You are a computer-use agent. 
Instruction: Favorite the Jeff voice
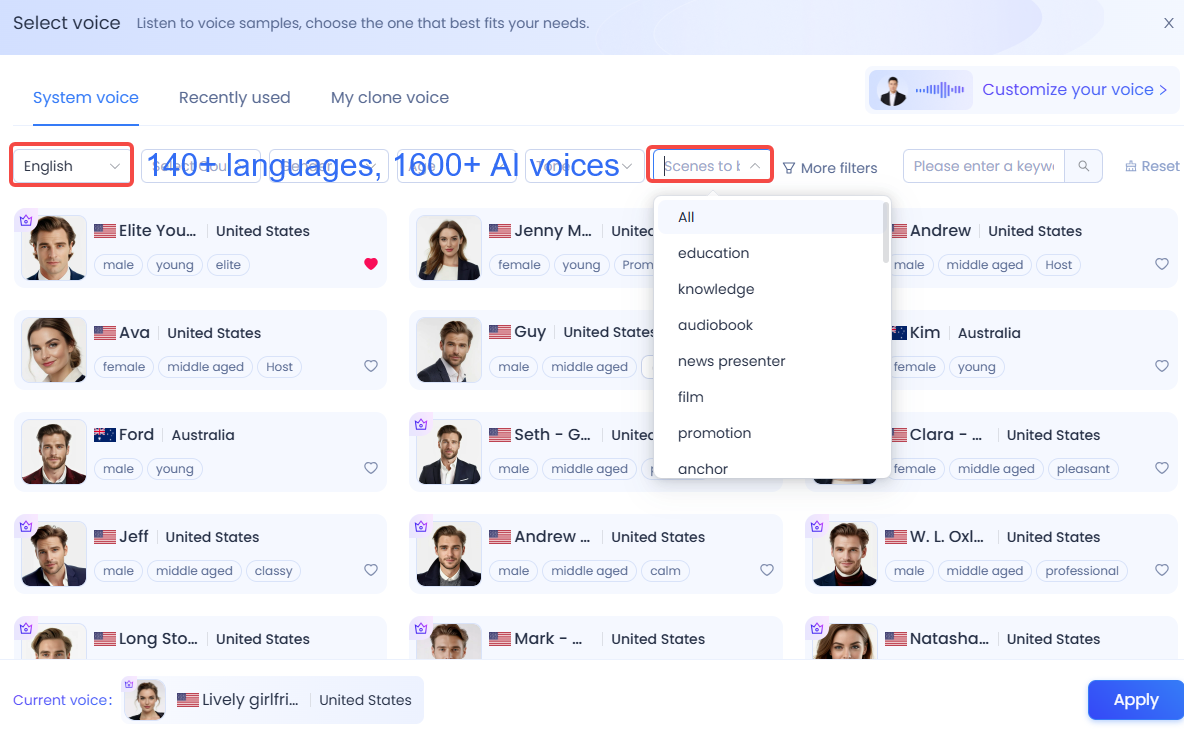coord(371,570)
